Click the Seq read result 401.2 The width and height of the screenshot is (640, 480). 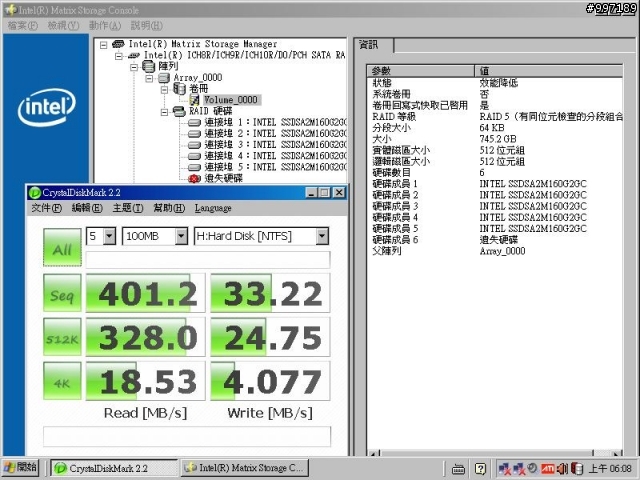145,293
